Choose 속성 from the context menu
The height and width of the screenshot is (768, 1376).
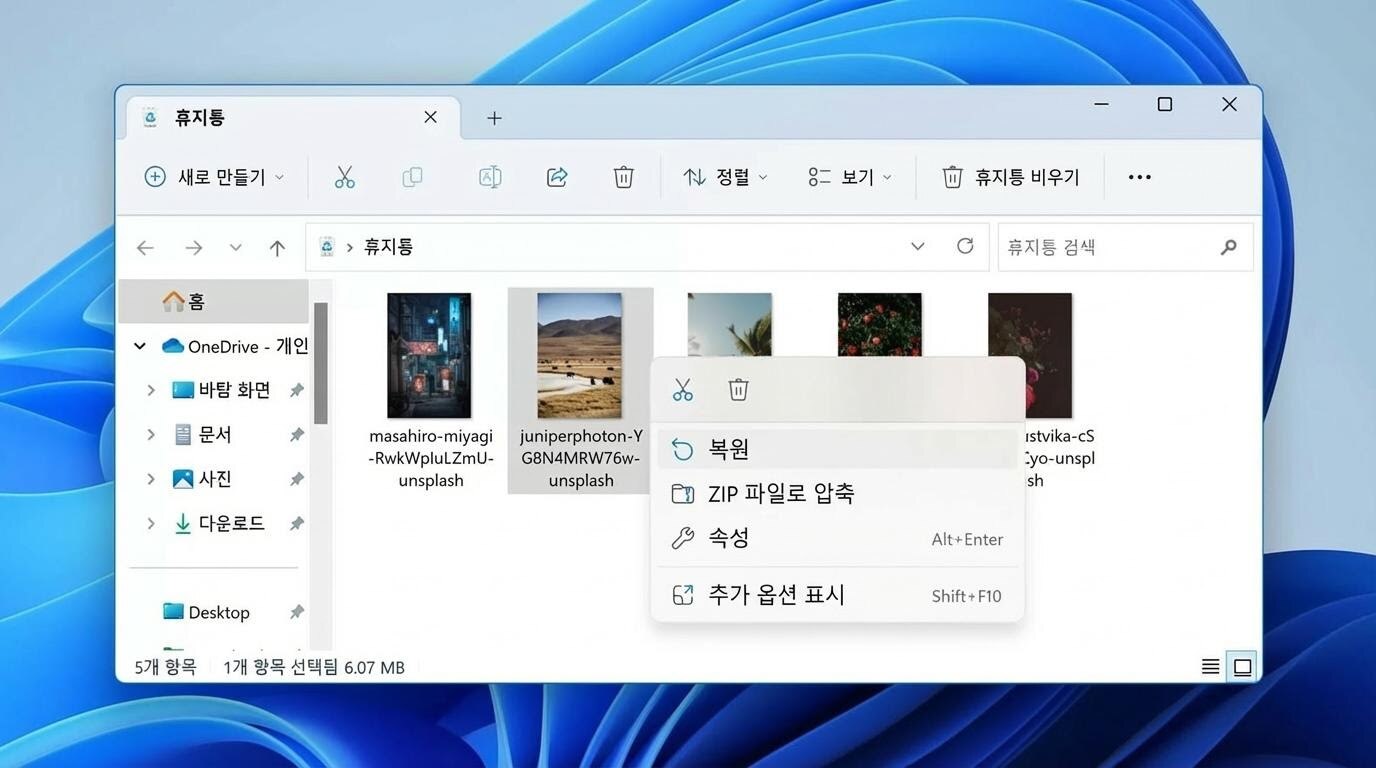[x=838, y=539]
